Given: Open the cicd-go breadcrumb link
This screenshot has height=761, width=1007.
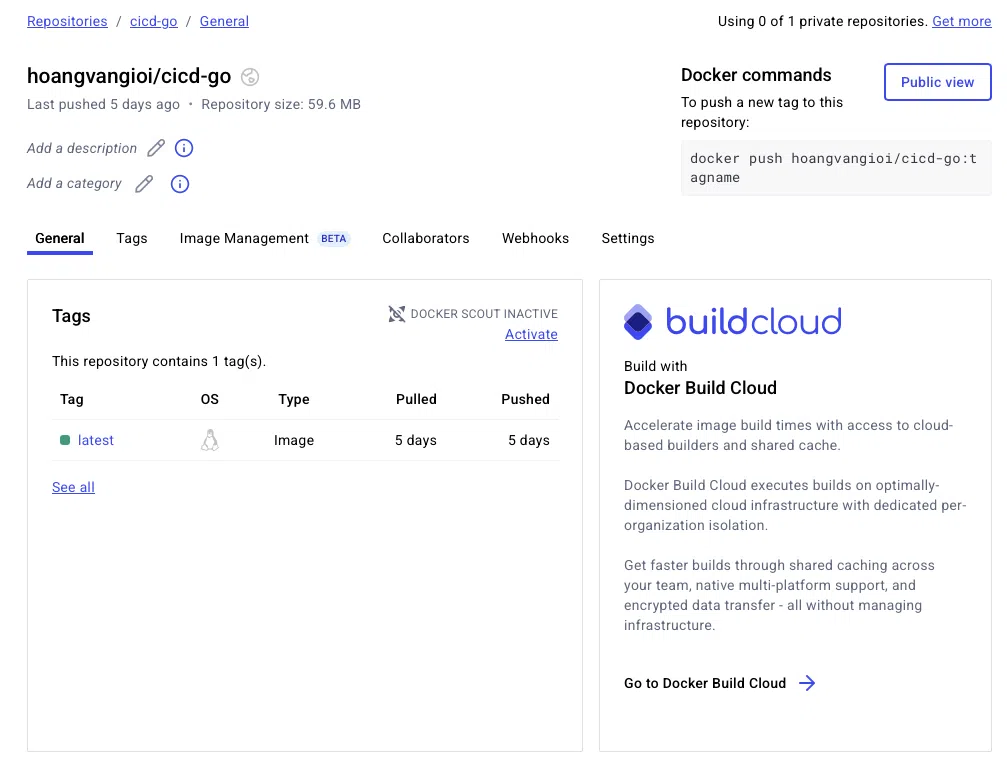Looking at the screenshot, I should (x=153, y=21).
